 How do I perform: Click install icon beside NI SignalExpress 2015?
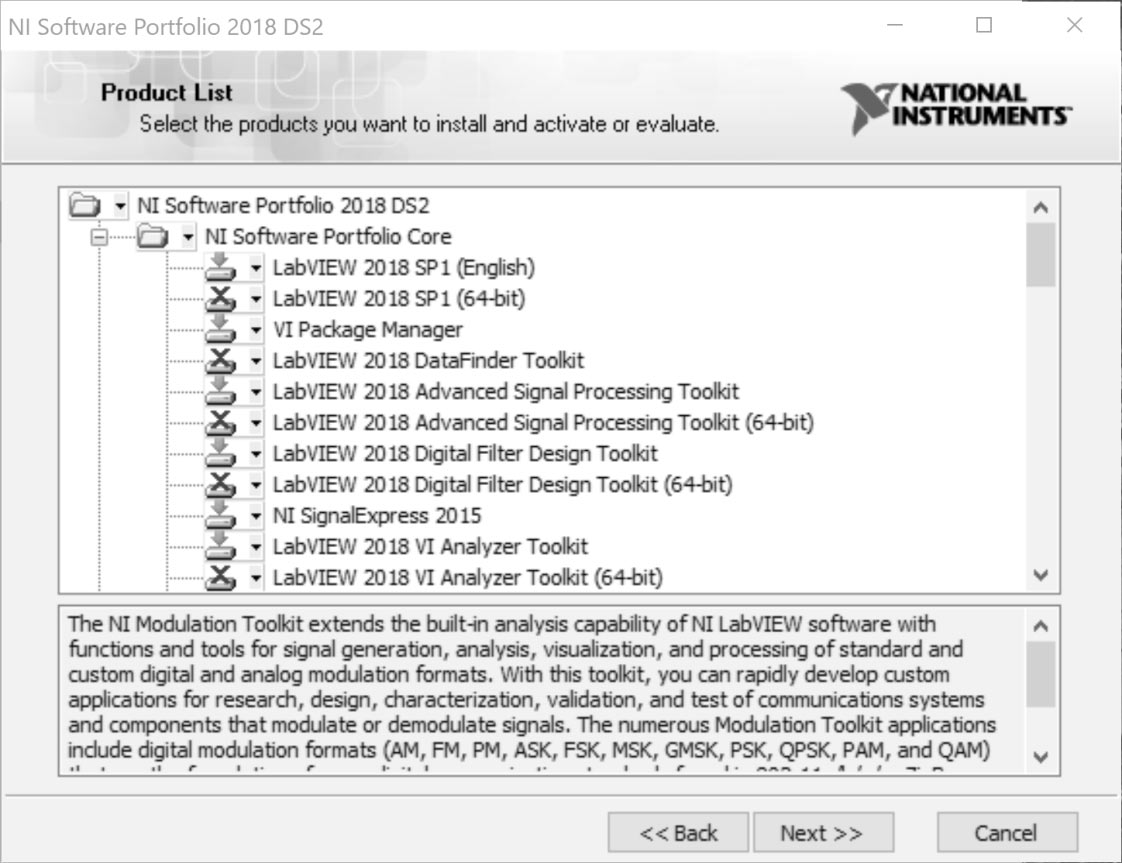point(220,516)
